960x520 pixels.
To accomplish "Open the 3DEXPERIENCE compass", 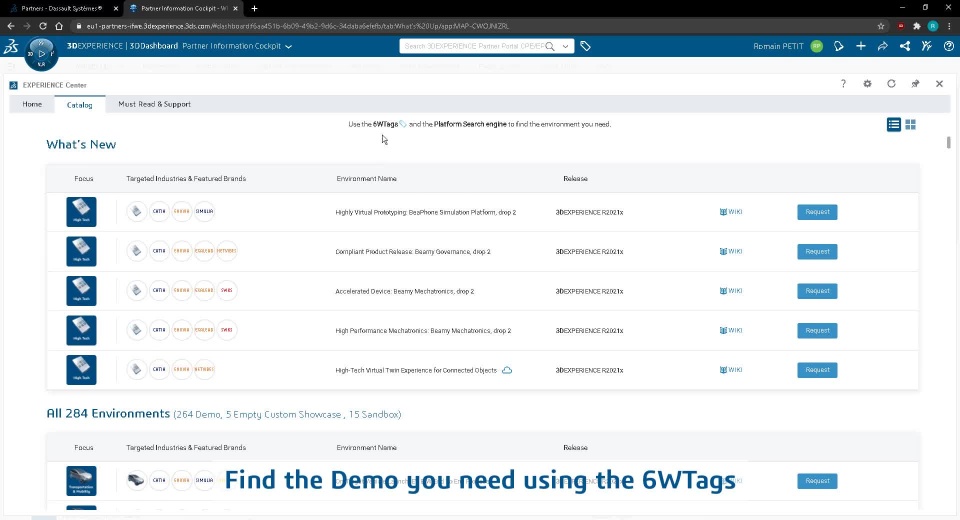I will pyautogui.click(x=42, y=54).
